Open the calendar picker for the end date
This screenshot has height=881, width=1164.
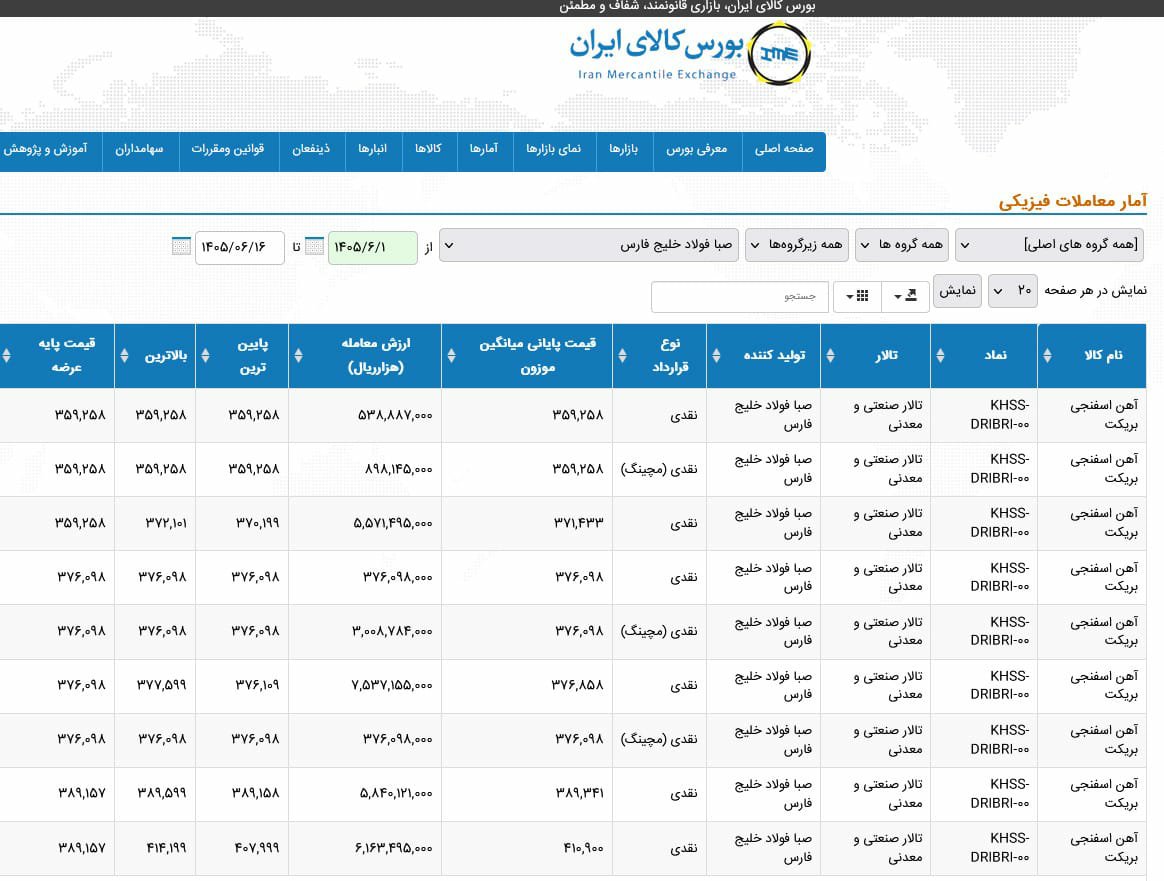(181, 246)
